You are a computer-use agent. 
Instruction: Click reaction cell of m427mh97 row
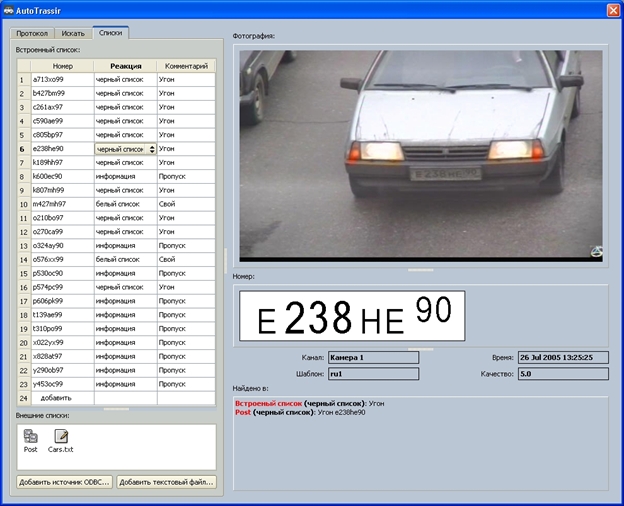pos(126,204)
